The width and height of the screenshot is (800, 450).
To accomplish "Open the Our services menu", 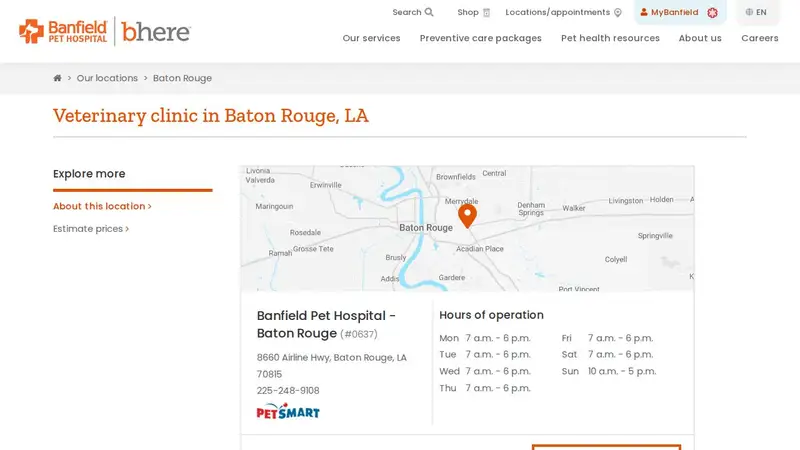I will 371,38.
